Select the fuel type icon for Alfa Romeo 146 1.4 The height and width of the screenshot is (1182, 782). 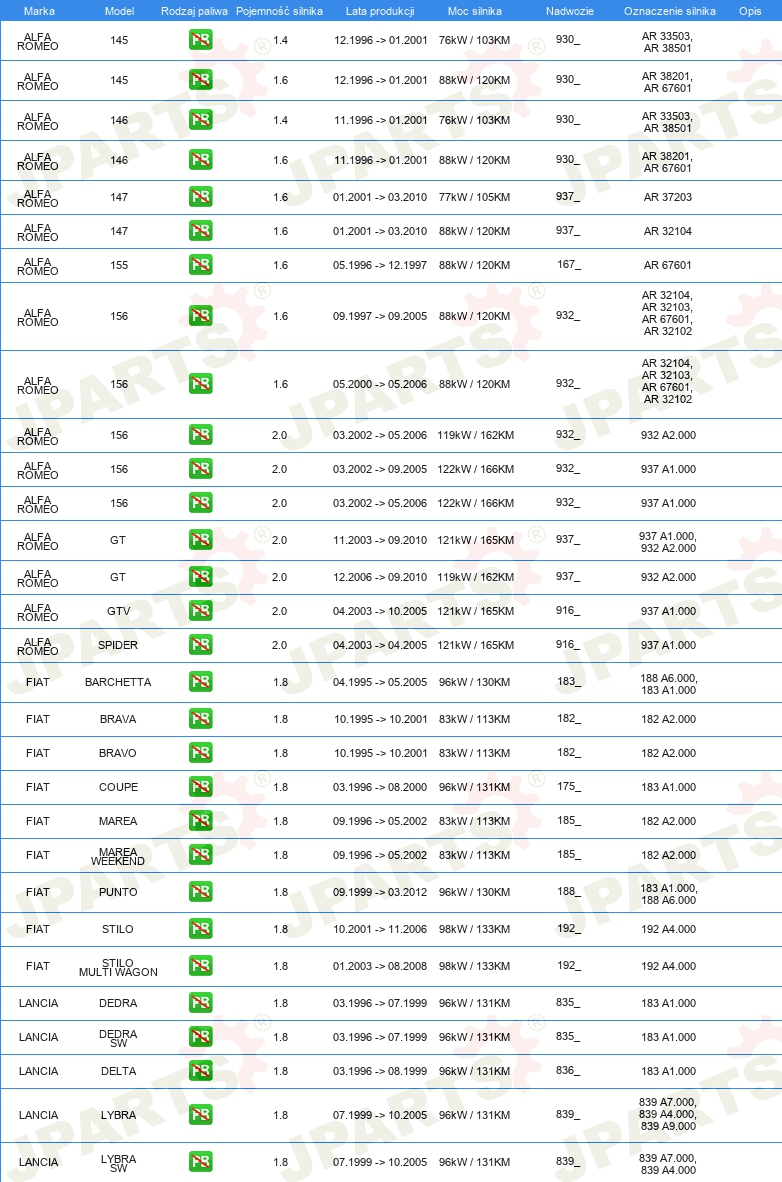[201, 120]
